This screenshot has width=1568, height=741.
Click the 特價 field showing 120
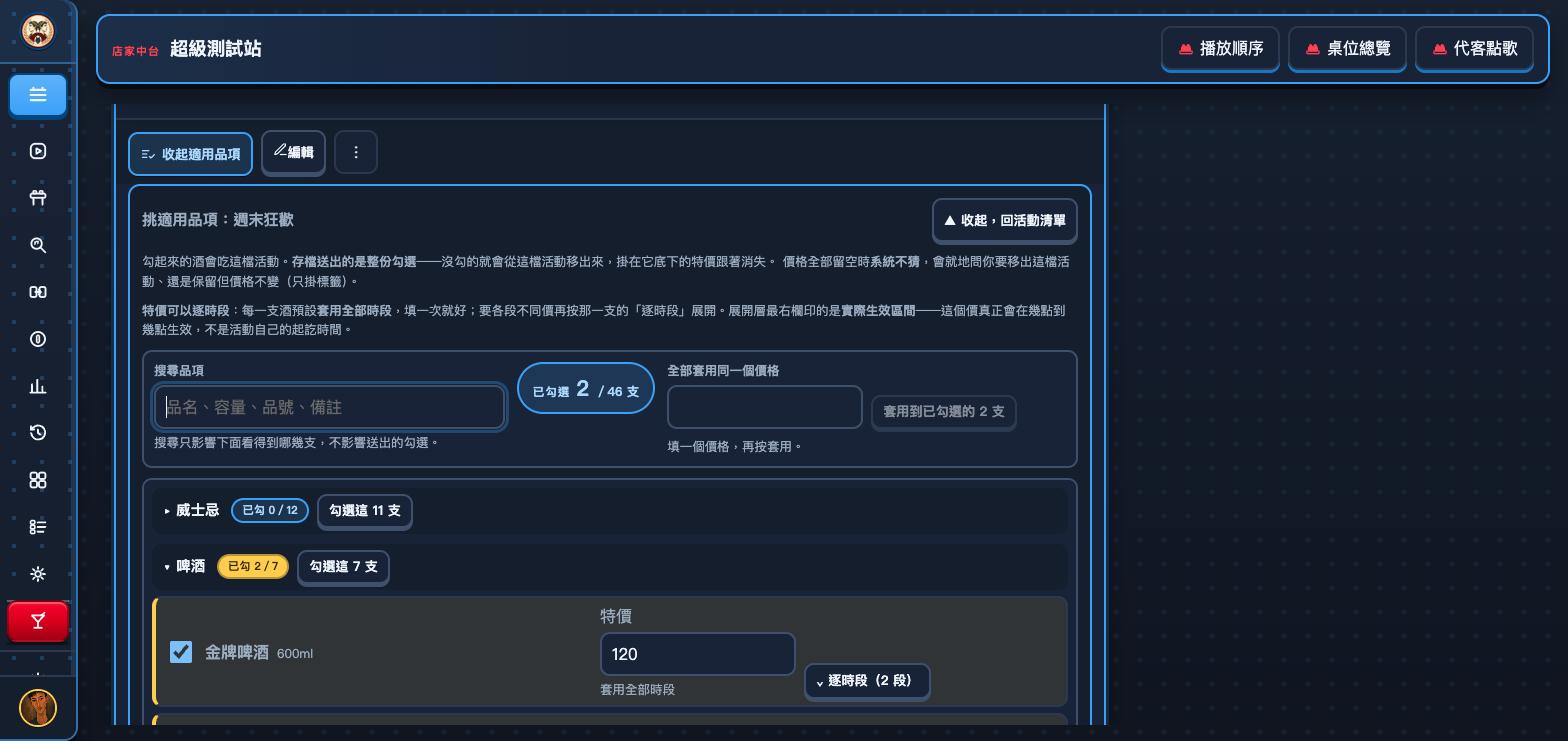[698, 654]
